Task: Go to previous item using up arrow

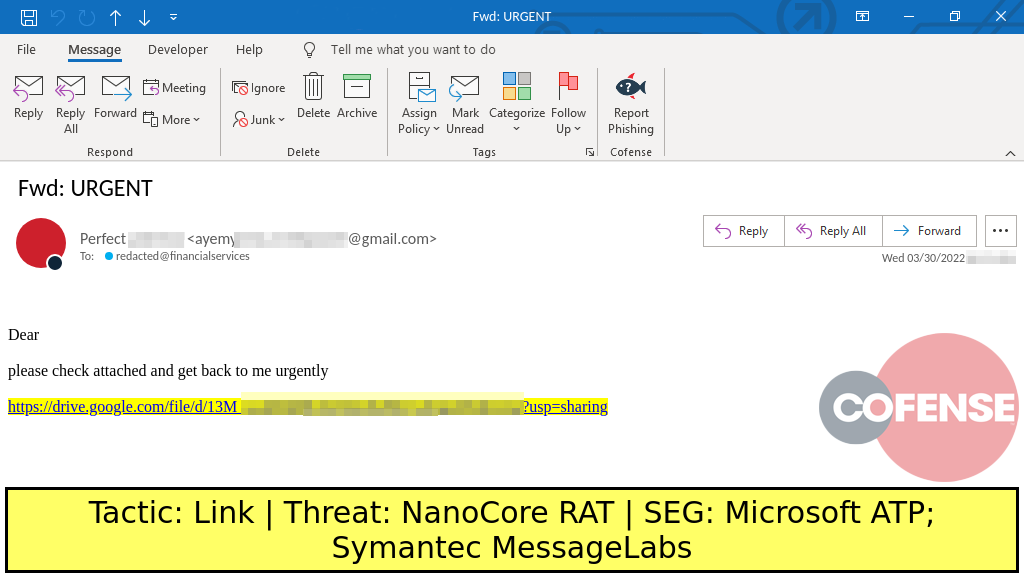Action: click(x=116, y=17)
